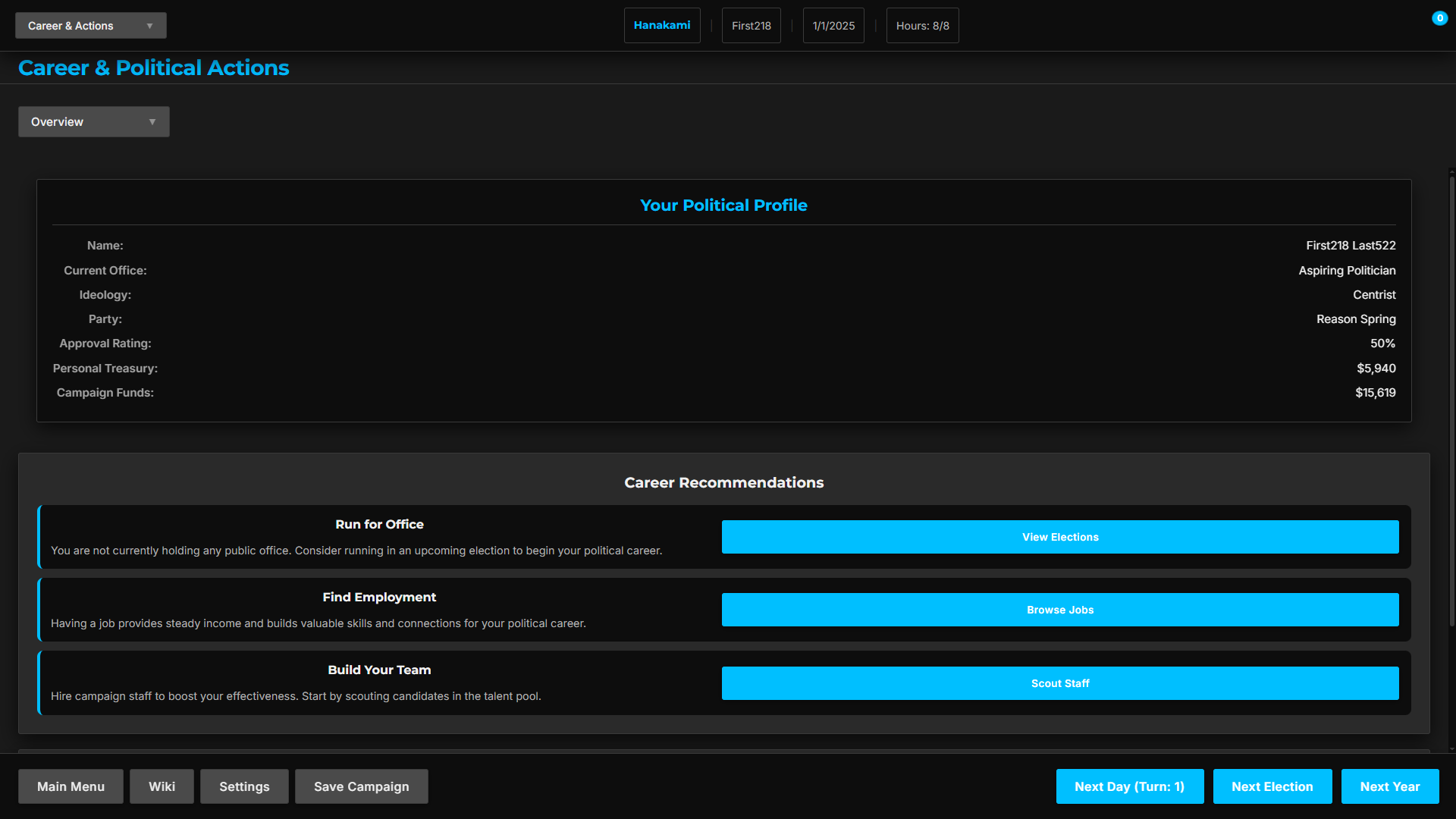
Task: Click the 1/1/2025 date display
Action: [833, 26]
